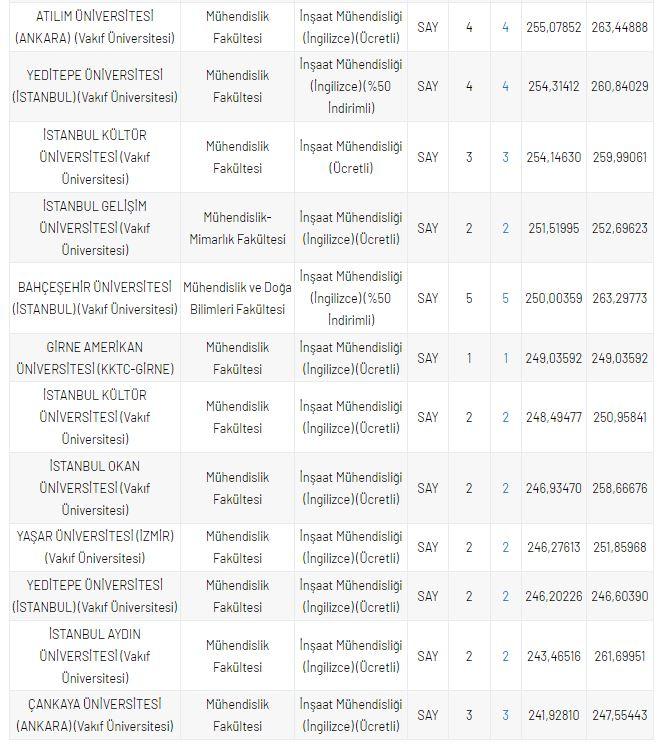Open blue number 2 in Yaşar Üniversitesi row

click(x=505, y=547)
